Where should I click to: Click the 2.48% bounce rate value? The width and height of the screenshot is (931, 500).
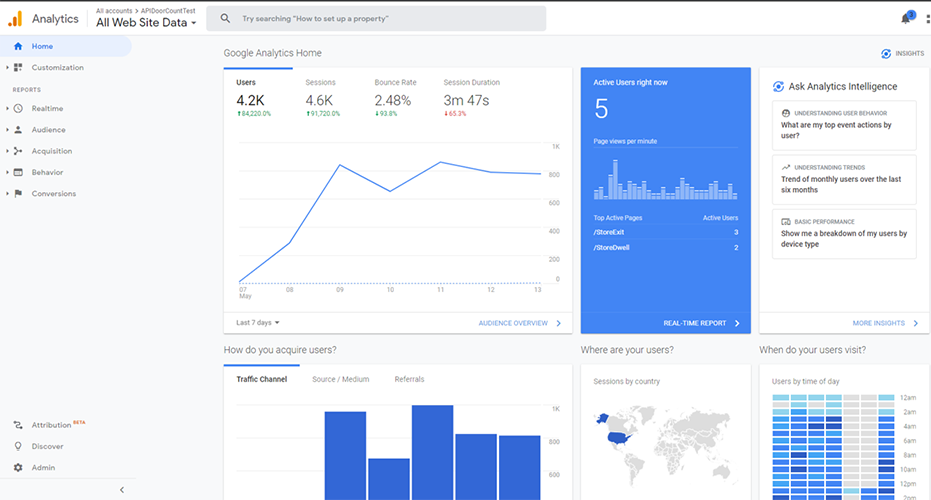pos(392,100)
